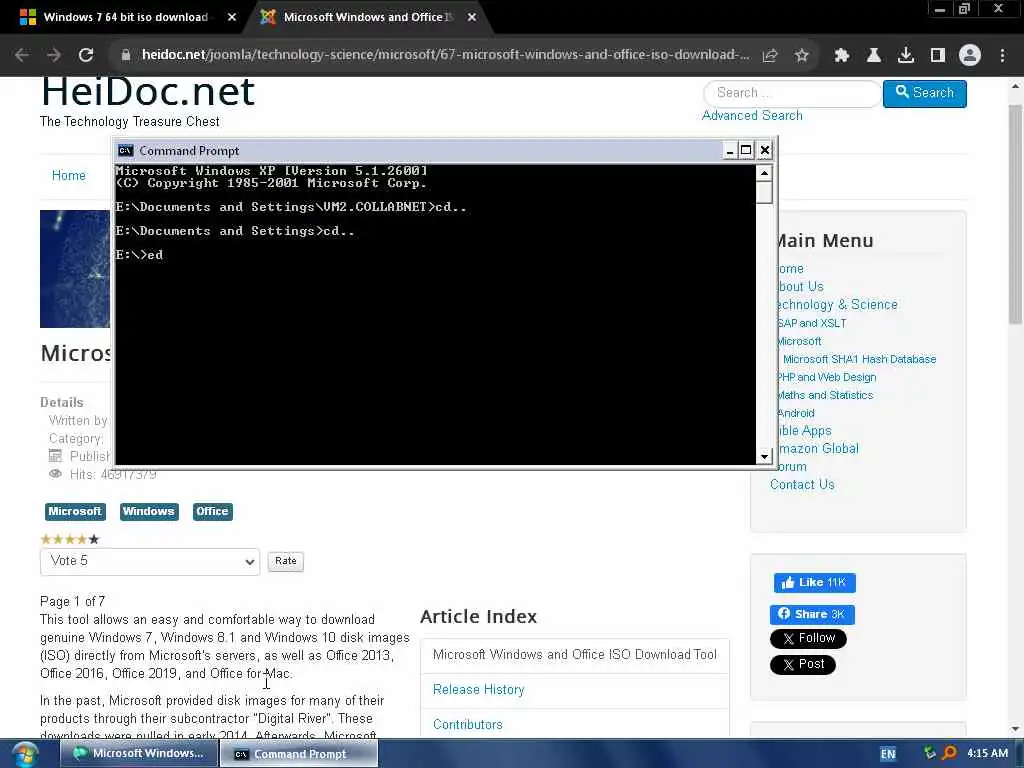Click the 4:15 AM system clock
Screen dimensions: 1024x768
point(987,754)
